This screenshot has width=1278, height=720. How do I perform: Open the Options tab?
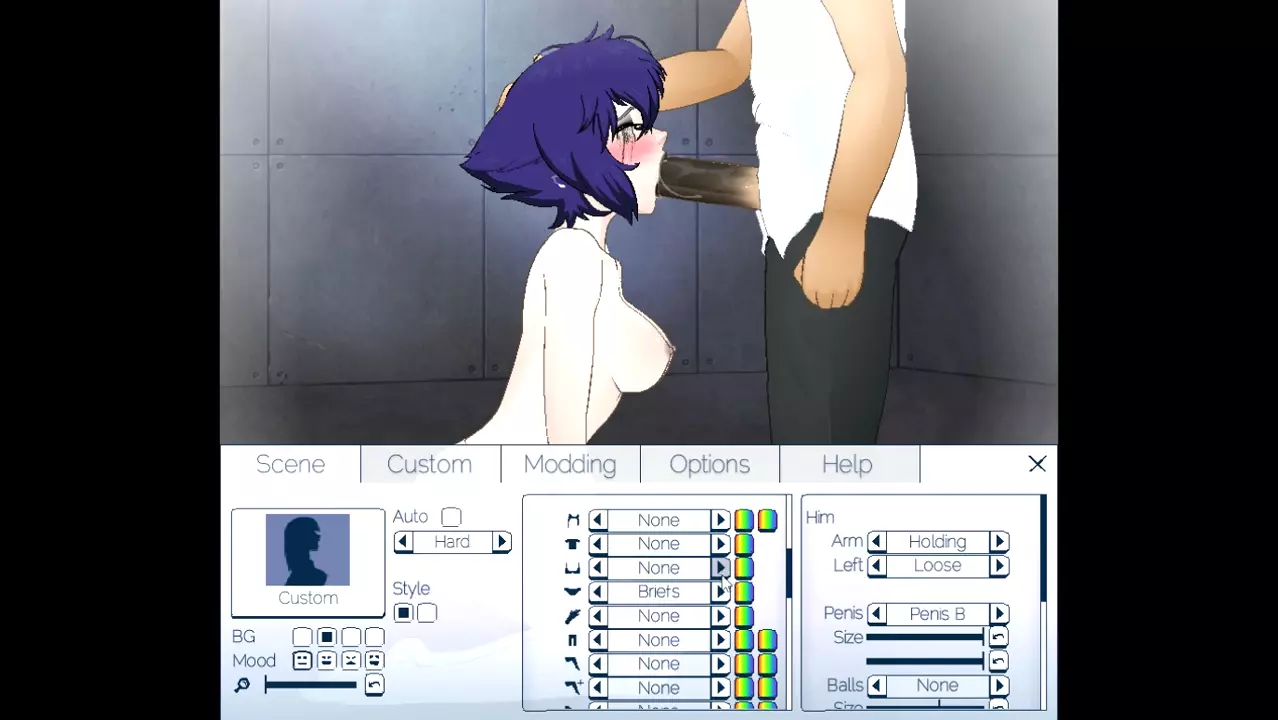click(x=709, y=464)
